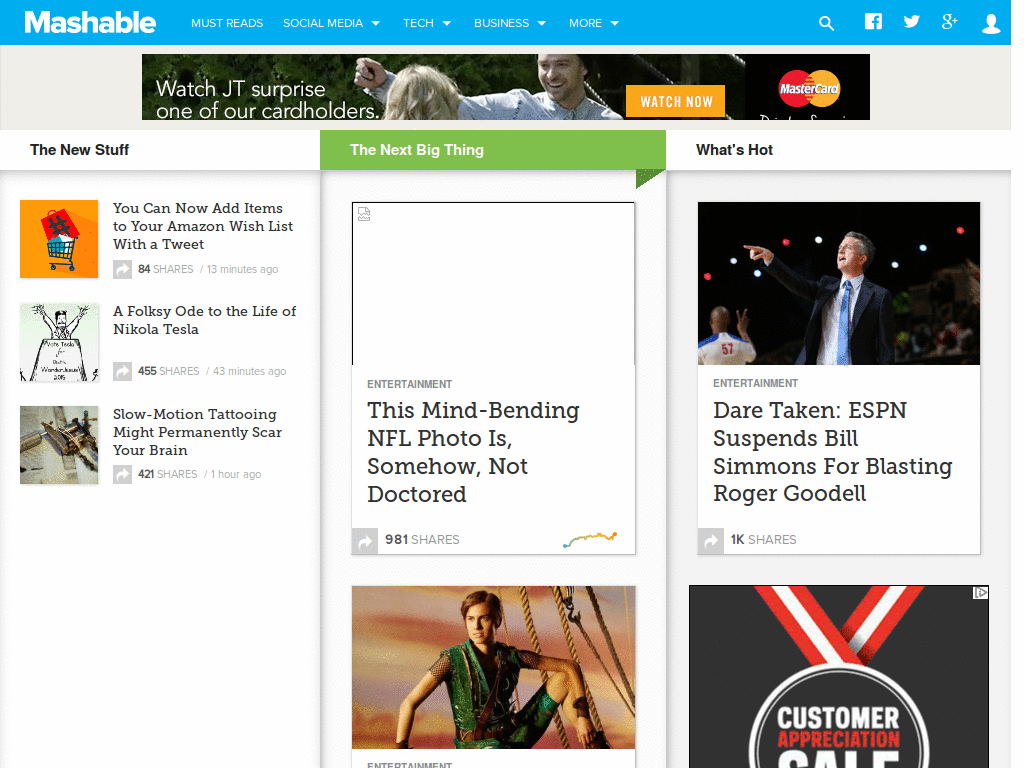
Task: Click '455 SHARES' count
Action: point(168,371)
